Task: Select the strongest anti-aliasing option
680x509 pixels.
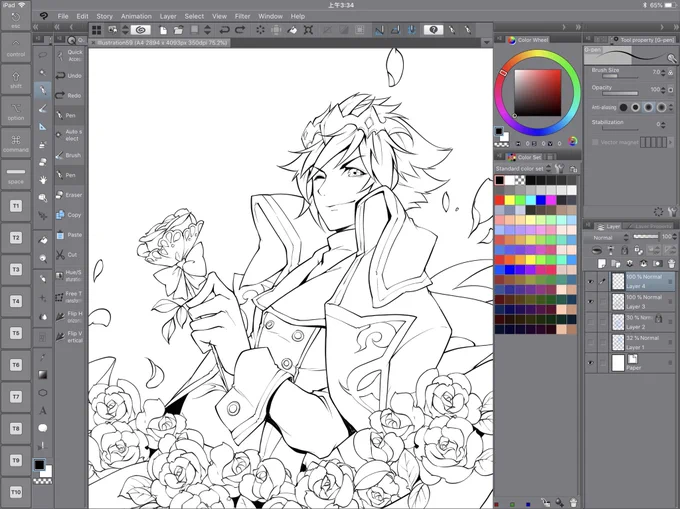Action: pyautogui.click(x=661, y=107)
